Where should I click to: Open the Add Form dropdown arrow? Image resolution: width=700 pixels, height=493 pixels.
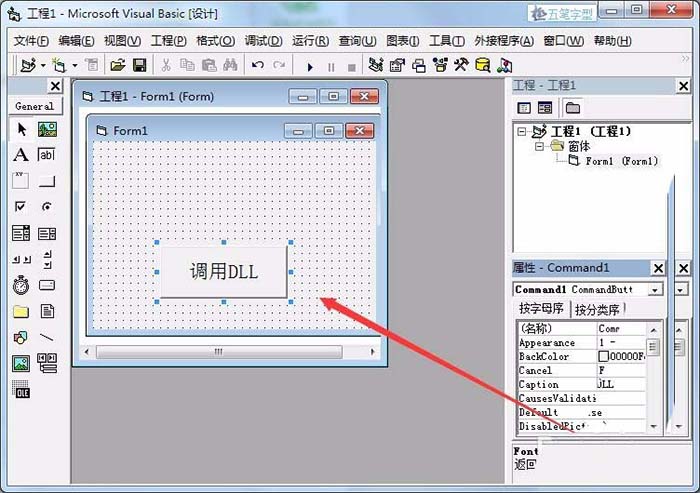(75, 66)
